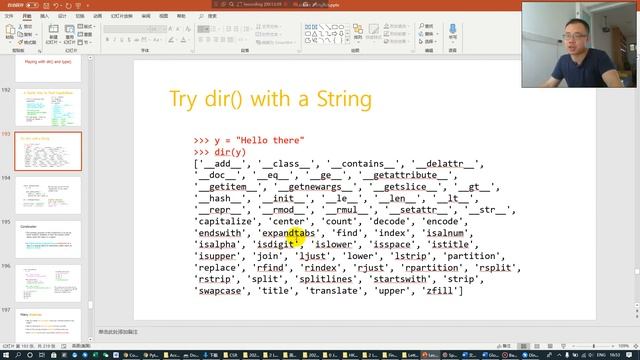Screen dimensions: 640x360
Task: Click the zoom percentage value in status bar
Action: 623,346
